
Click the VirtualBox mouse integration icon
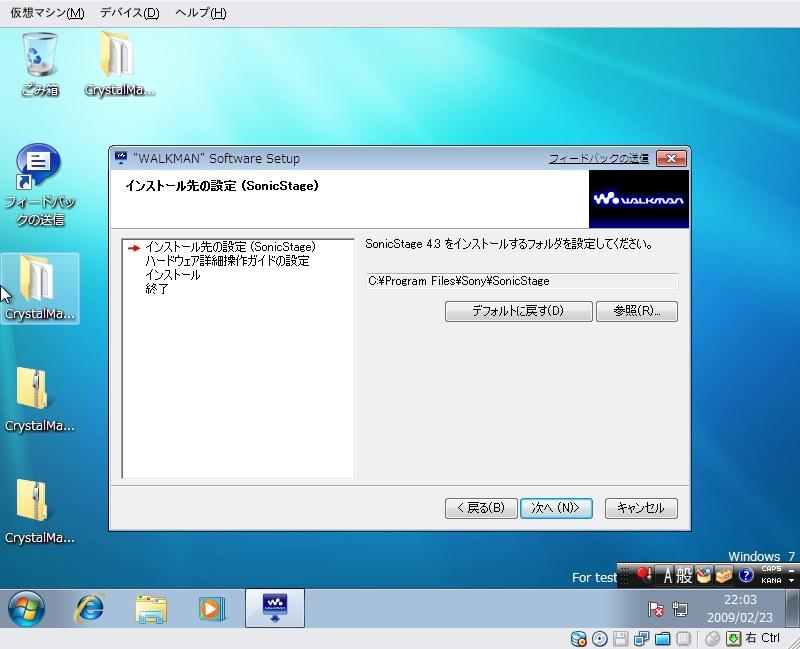click(713, 639)
